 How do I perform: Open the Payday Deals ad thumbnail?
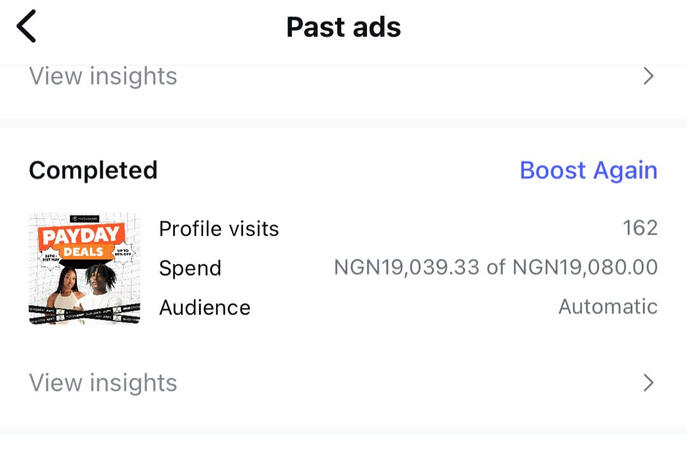[x=85, y=268]
